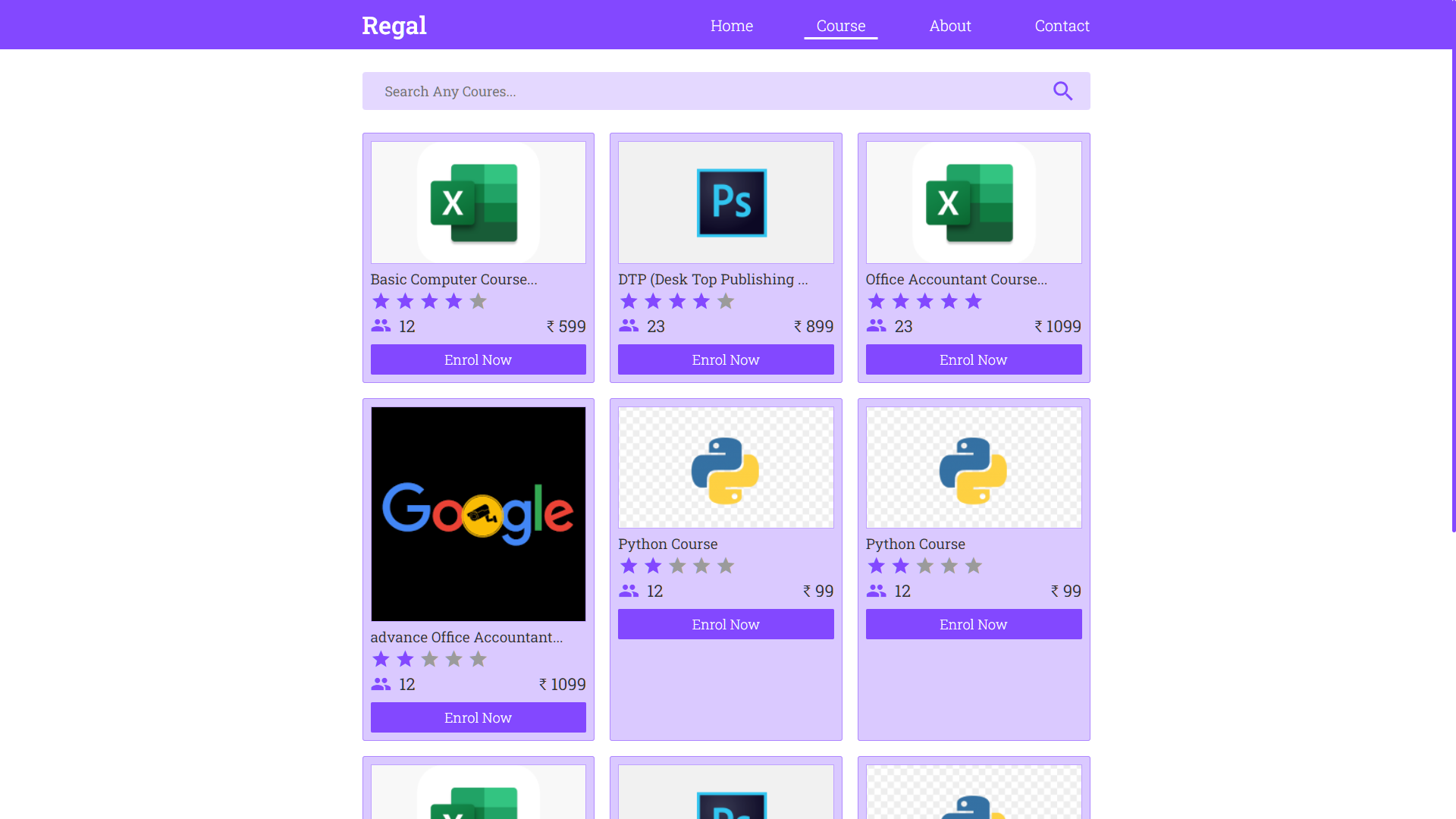This screenshot has height=819, width=1456.
Task: Click the third star on advance Office Accountant
Action: (x=429, y=660)
